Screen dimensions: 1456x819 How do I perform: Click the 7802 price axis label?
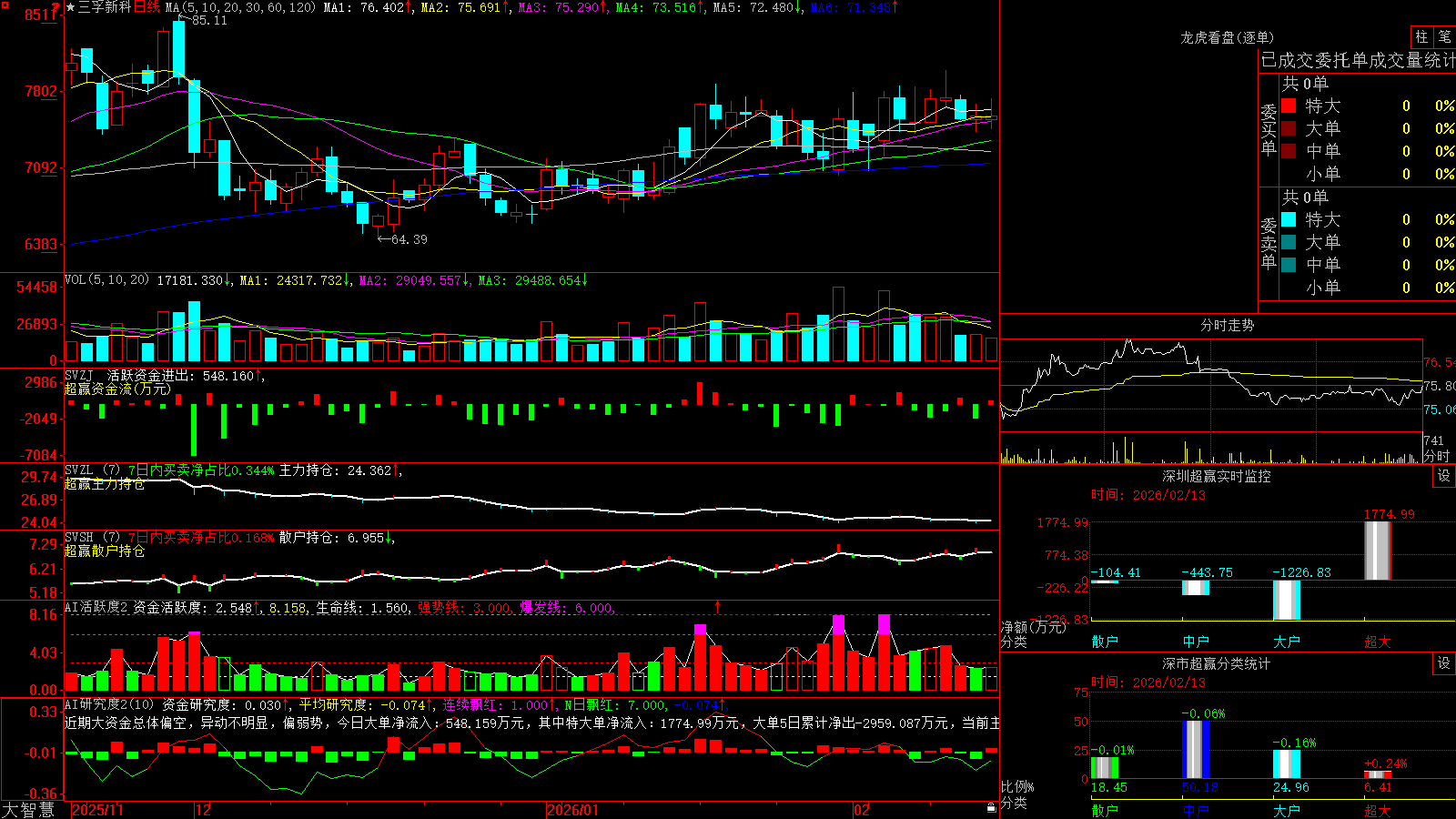click(x=41, y=91)
